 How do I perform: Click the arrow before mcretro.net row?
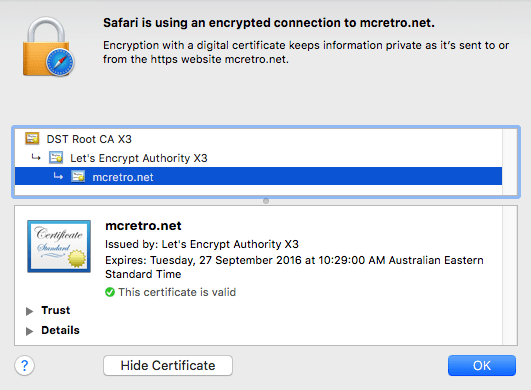coord(58,176)
